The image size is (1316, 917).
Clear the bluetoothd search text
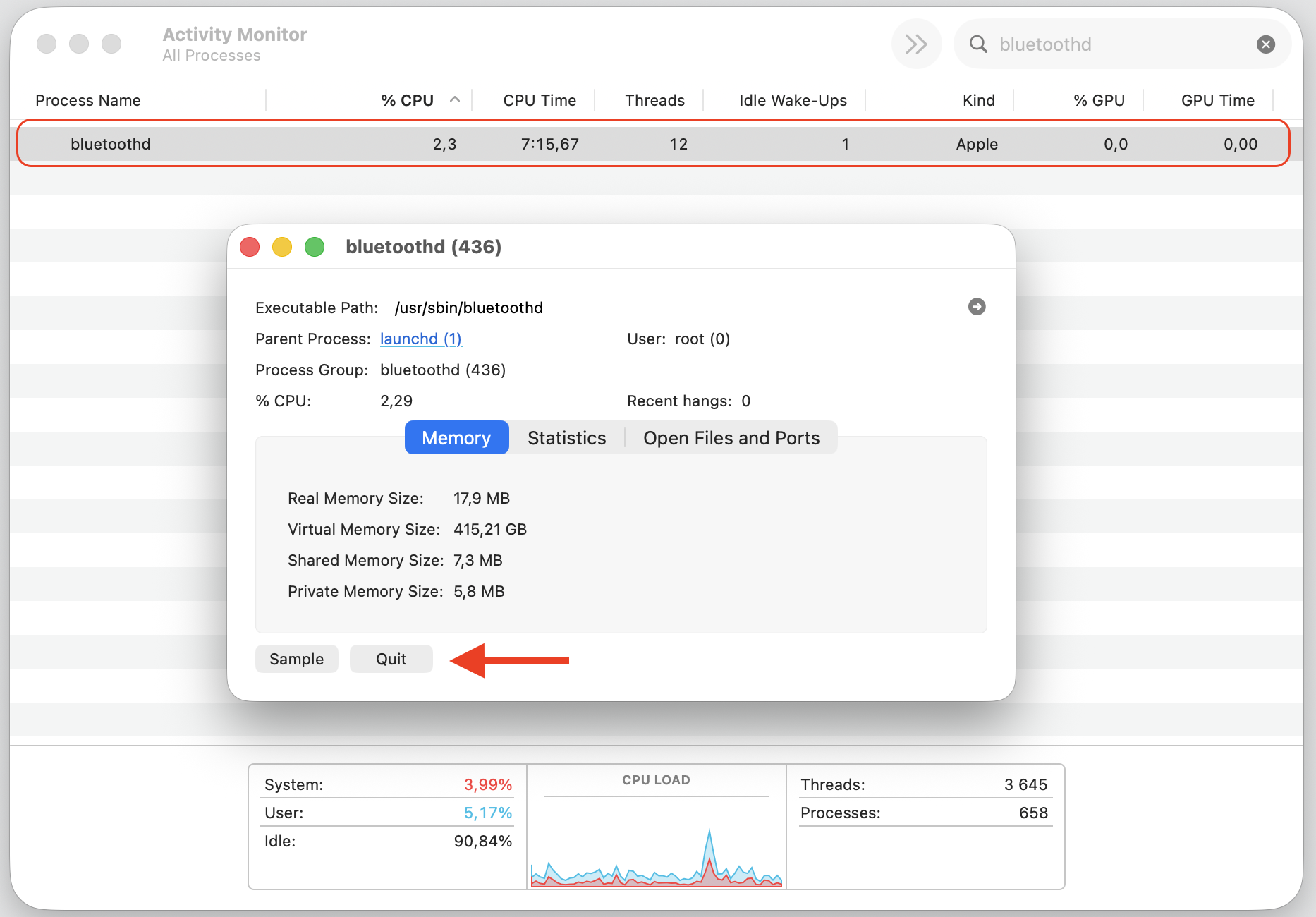tap(1266, 44)
